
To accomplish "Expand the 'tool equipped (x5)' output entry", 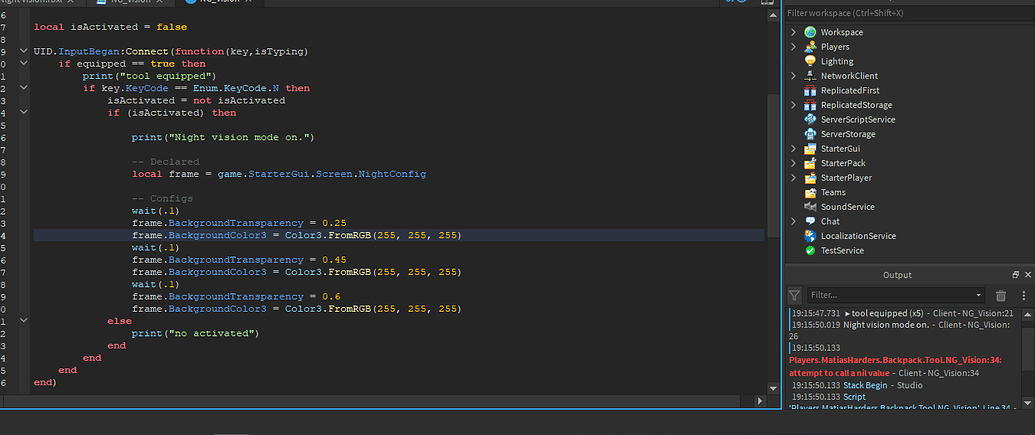I will 848,314.
